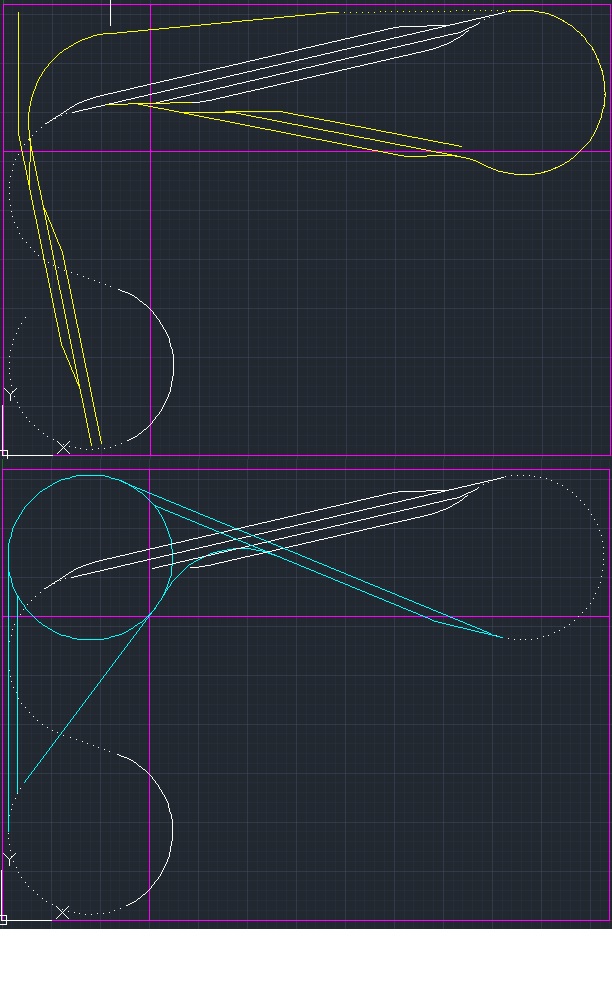This screenshot has height=989, width=612.
Task: Select the large yellow arc at right
Action: 604,92
